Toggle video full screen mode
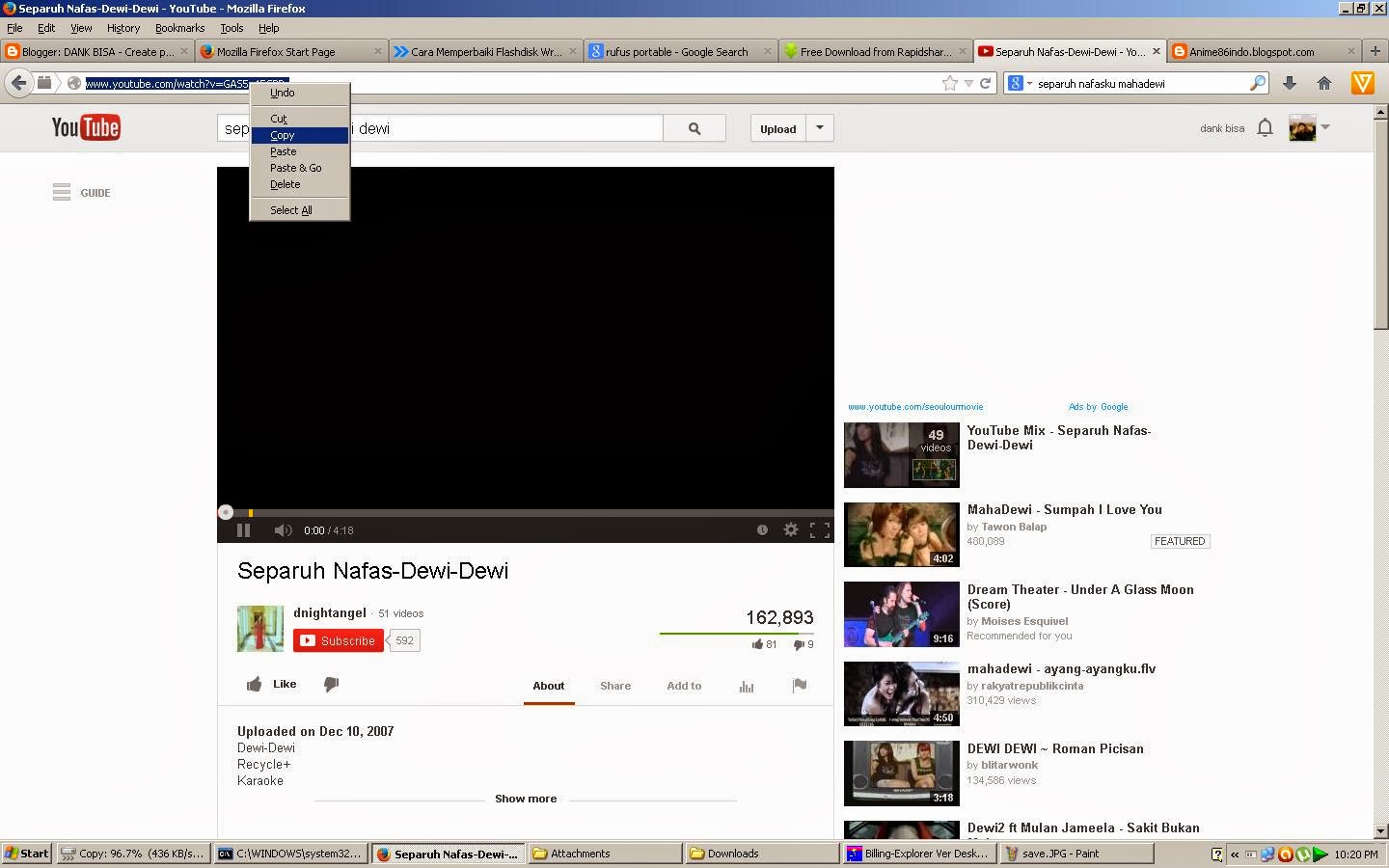This screenshot has height=868, width=1389. 820,529
